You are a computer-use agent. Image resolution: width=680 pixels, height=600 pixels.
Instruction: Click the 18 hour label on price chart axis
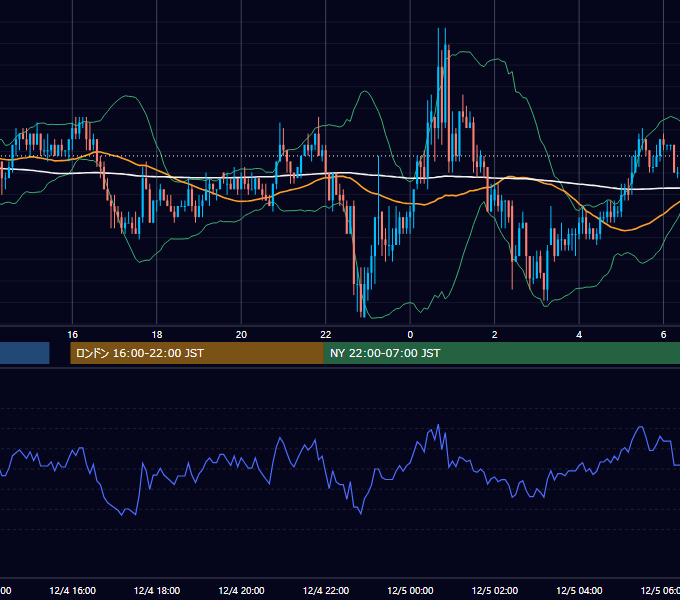click(157, 335)
